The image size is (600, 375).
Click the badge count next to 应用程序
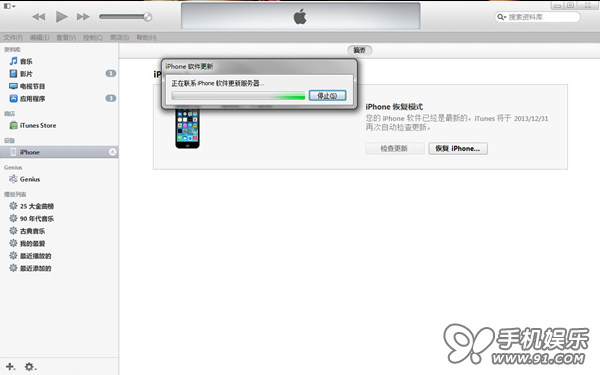coord(111,98)
